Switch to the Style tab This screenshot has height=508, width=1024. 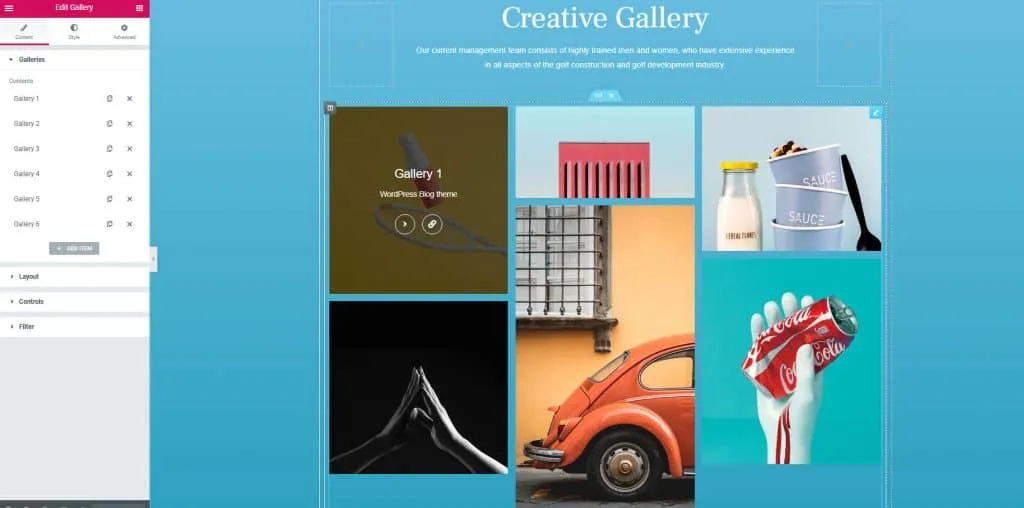[x=74, y=32]
